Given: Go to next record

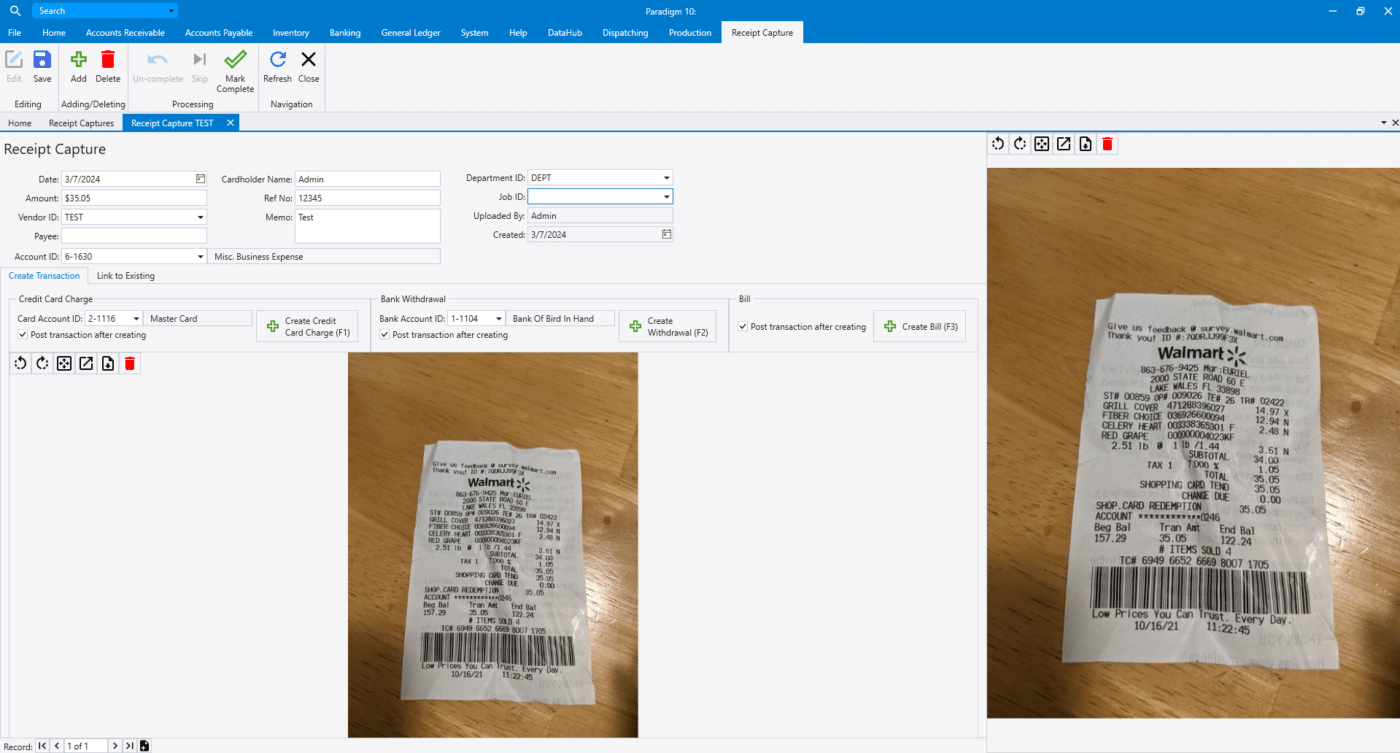Looking at the screenshot, I should tap(115, 746).
